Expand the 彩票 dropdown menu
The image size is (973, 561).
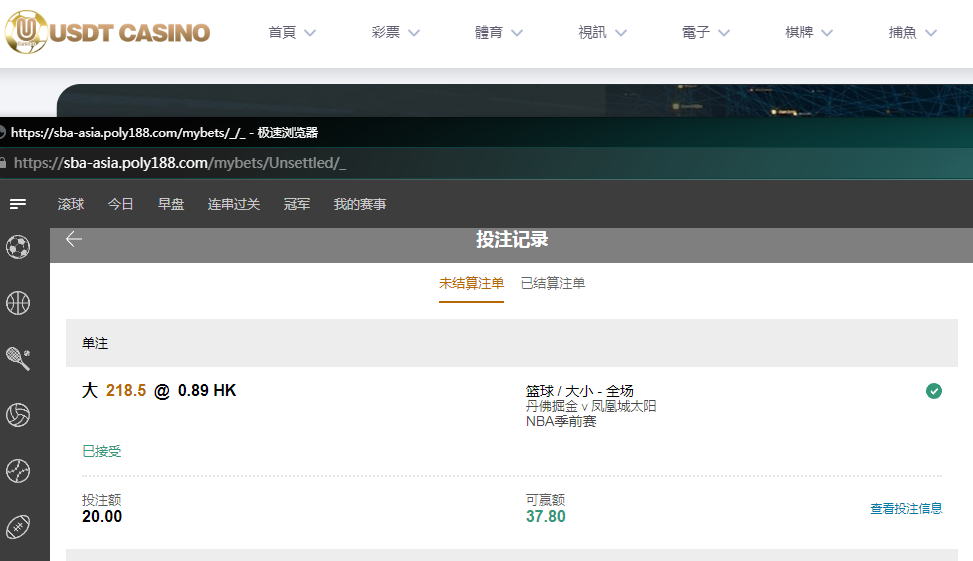396,33
